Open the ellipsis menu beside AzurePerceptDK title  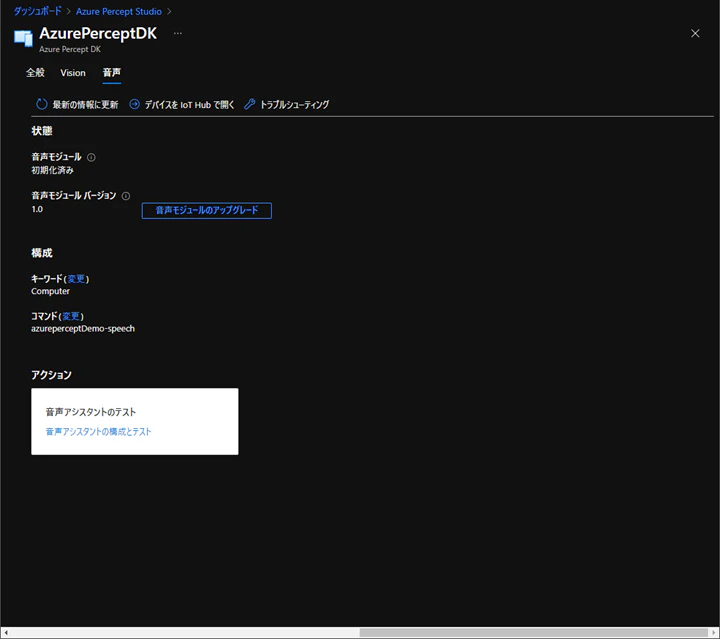(178, 33)
